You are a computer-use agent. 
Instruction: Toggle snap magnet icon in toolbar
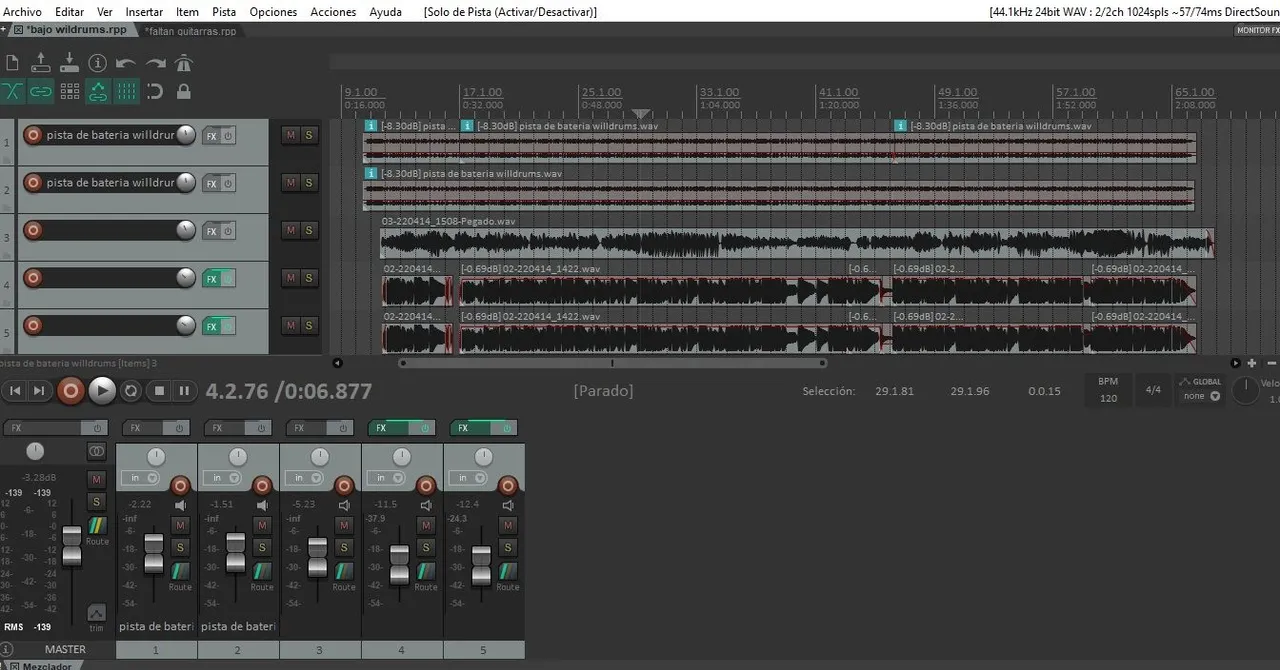pyautogui.click(x=155, y=91)
